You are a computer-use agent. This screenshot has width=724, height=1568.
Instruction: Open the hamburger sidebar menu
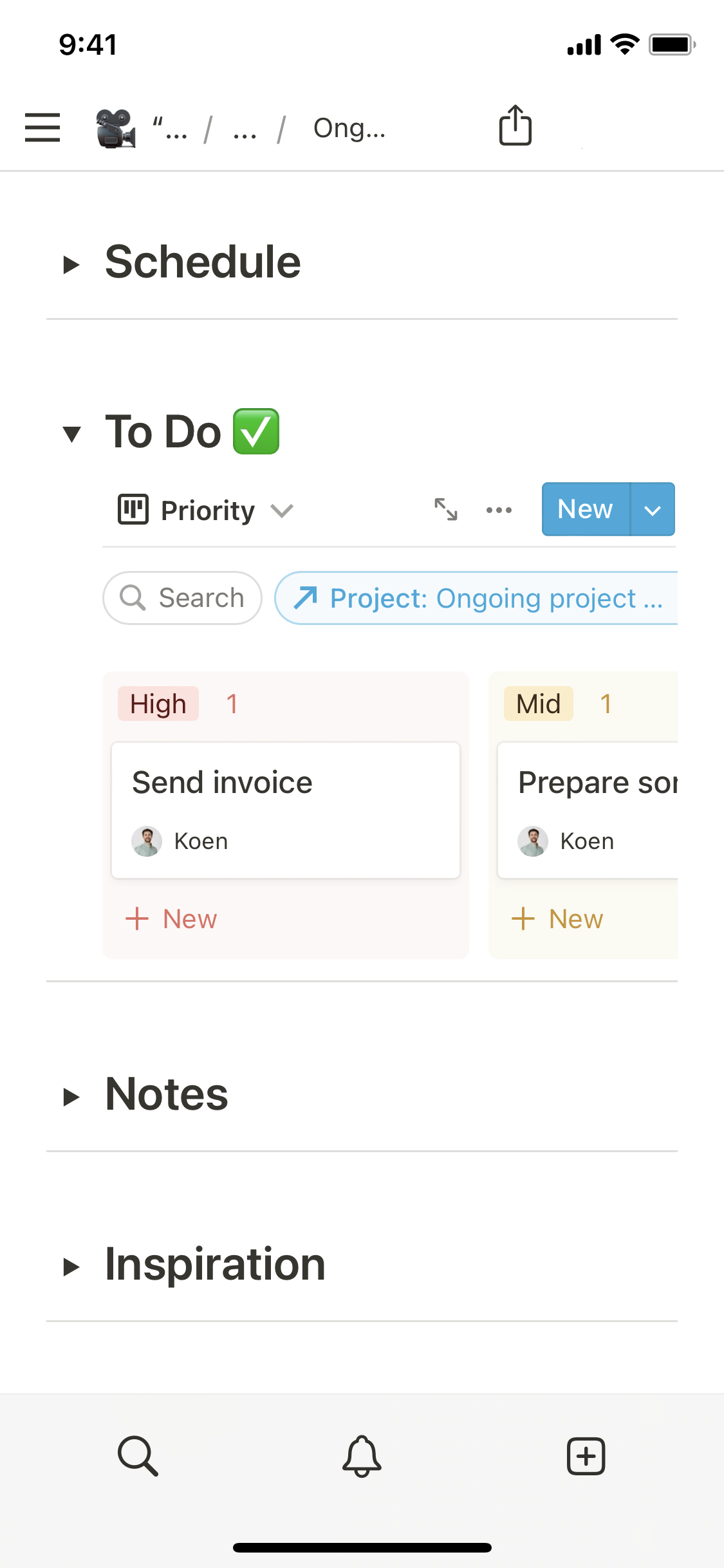pos(42,127)
